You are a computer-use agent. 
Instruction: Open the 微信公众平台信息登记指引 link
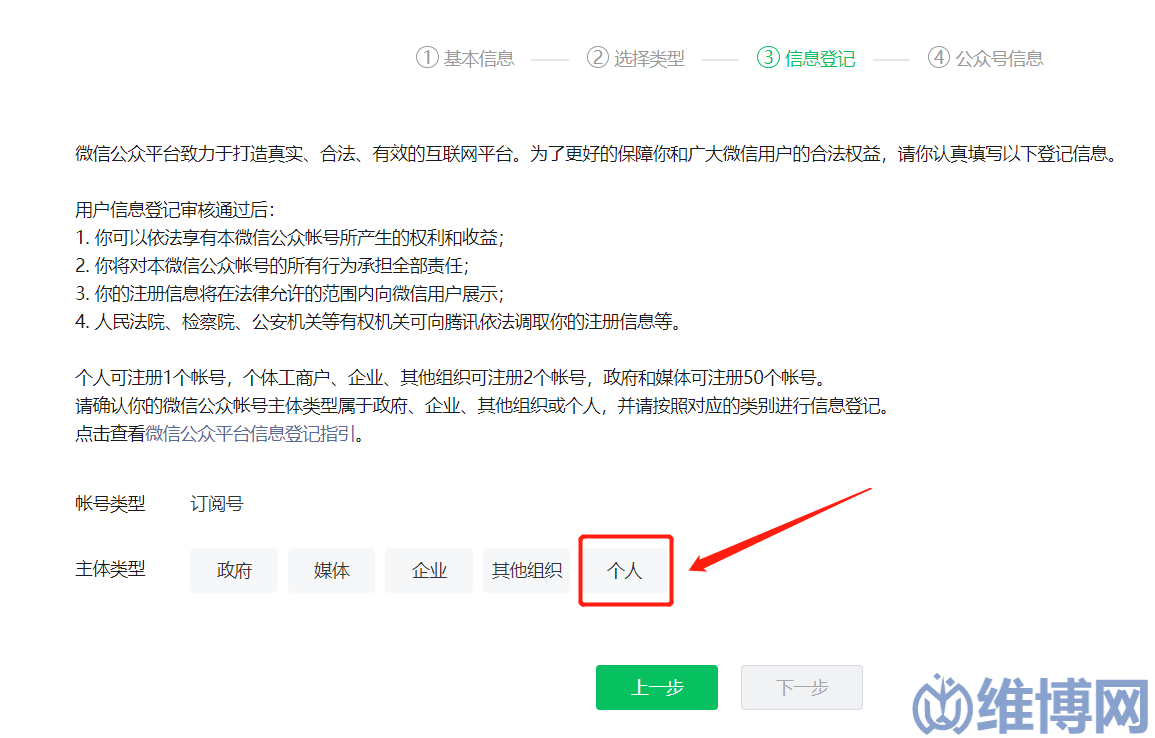point(250,434)
